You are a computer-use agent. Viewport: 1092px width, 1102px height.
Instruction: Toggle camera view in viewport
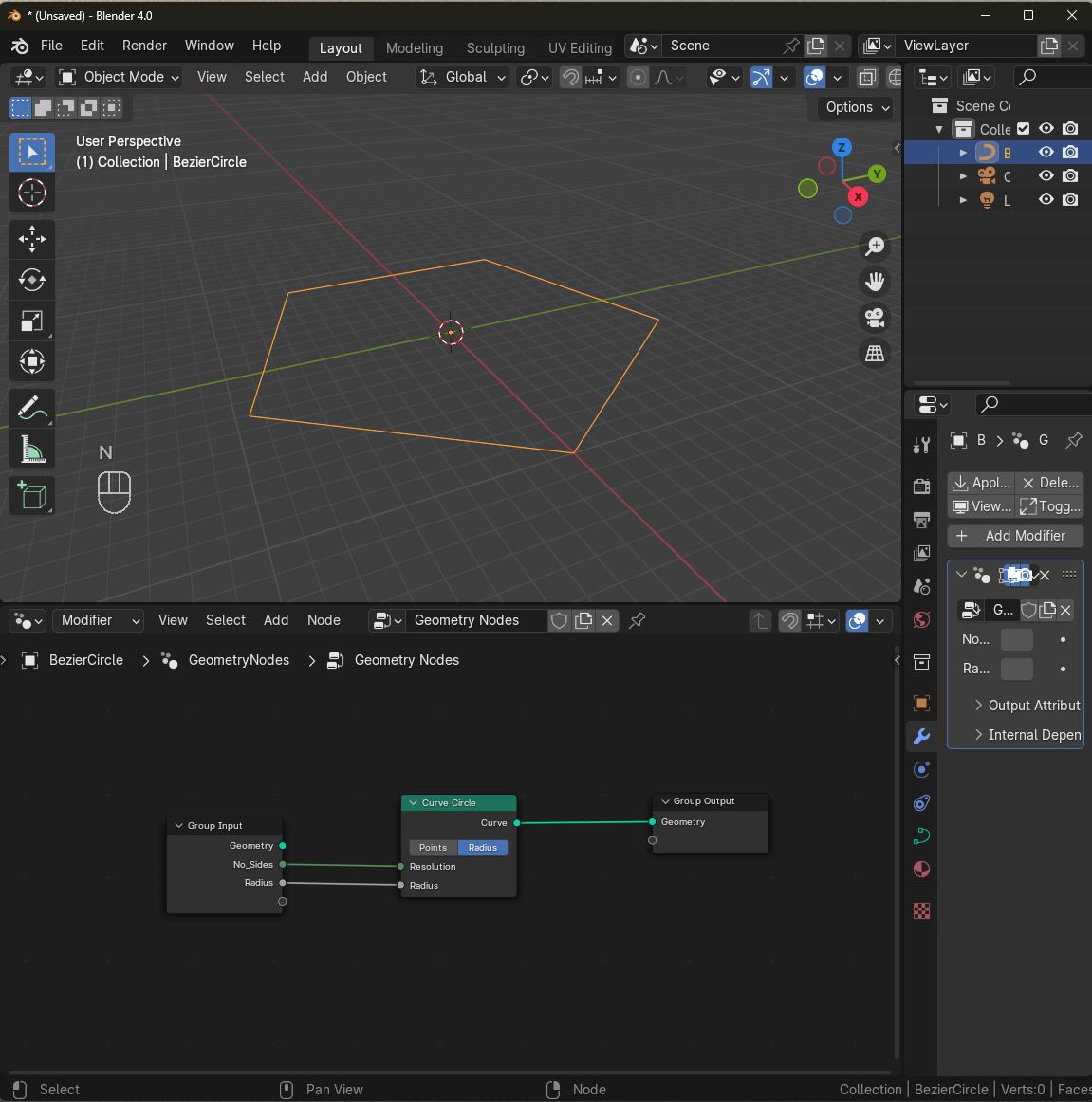(x=874, y=318)
